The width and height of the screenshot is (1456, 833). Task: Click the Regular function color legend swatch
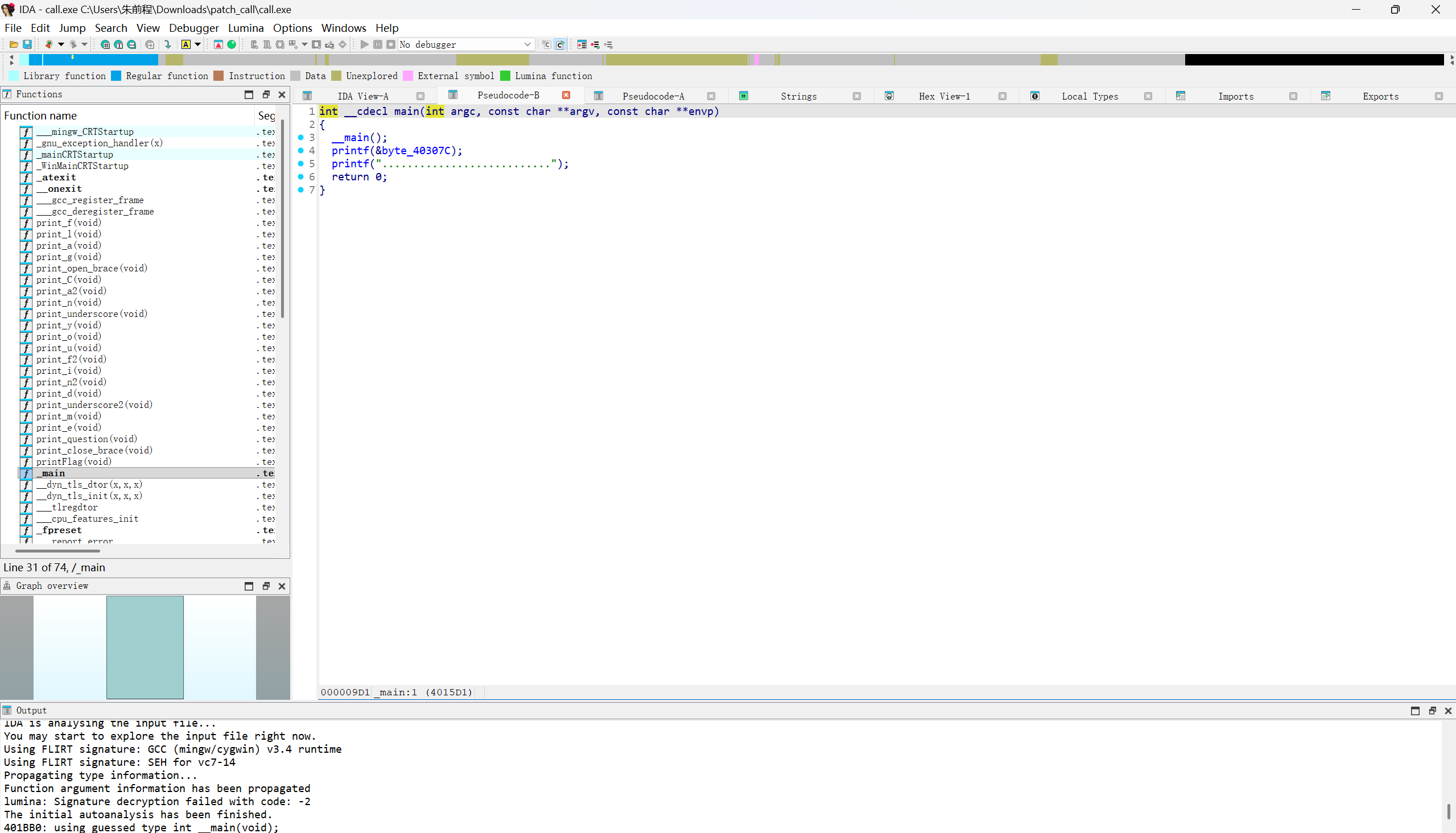pos(116,76)
